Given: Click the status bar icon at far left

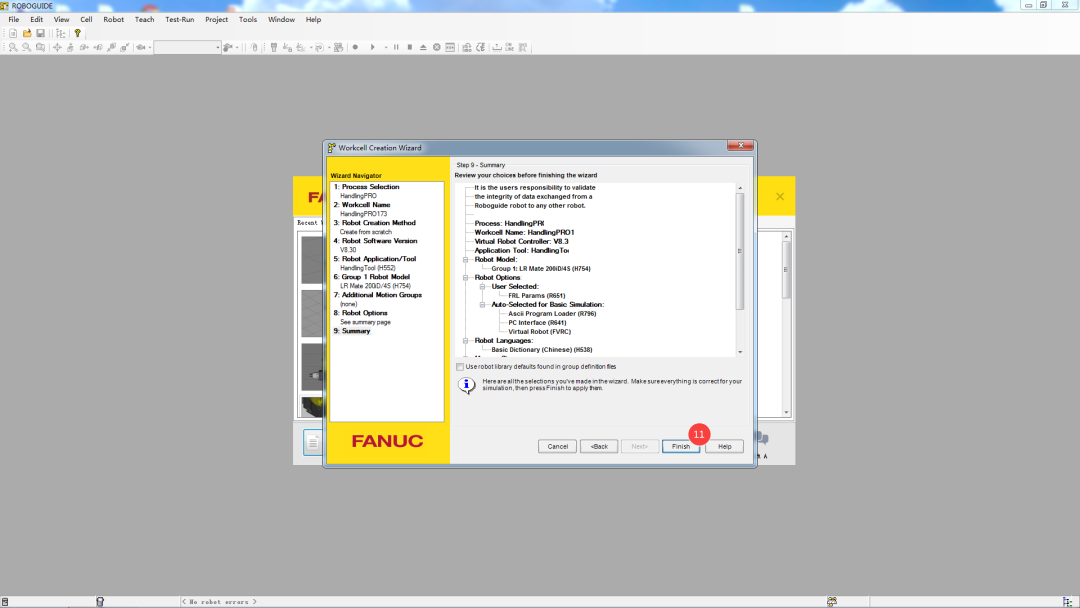Looking at the screenshot, I should (x=5, y=602).
